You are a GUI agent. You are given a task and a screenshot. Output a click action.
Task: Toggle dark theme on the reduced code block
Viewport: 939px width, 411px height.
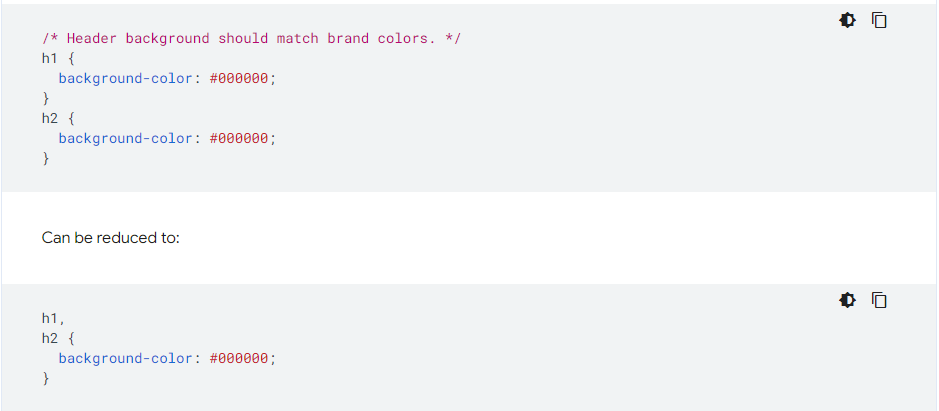tap(848, 300)
